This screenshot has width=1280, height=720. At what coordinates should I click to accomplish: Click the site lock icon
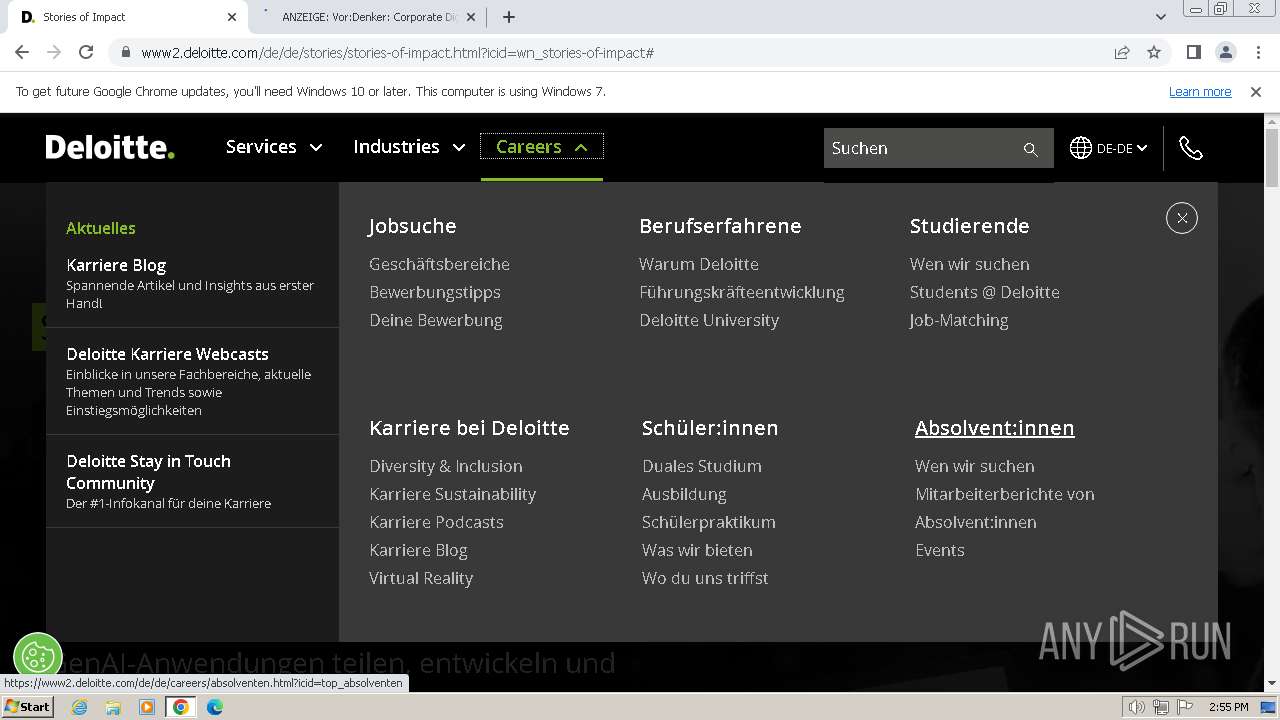(x=125, y=52)
